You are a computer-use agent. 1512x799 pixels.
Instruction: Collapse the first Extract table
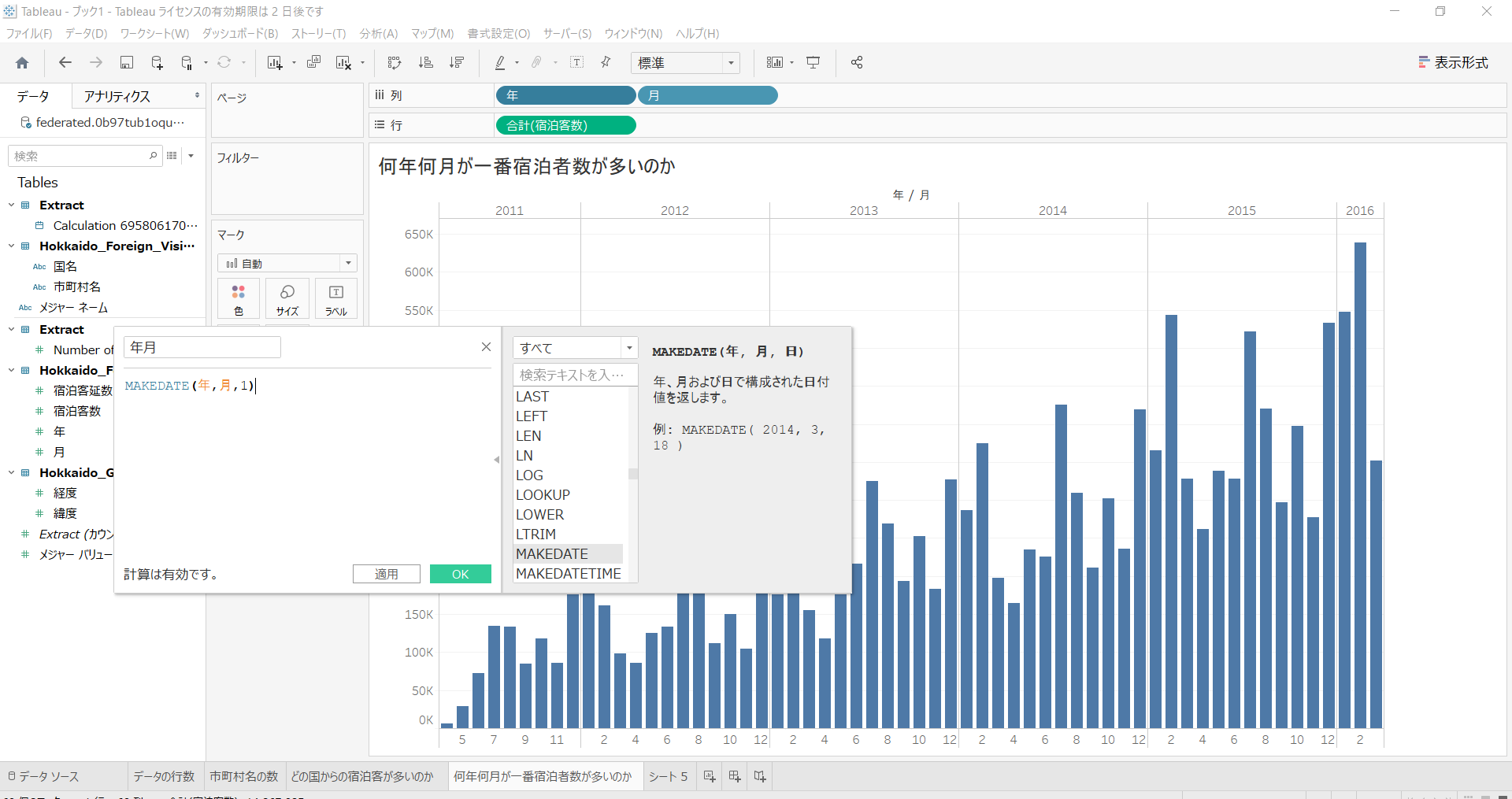tap(12, 205)
